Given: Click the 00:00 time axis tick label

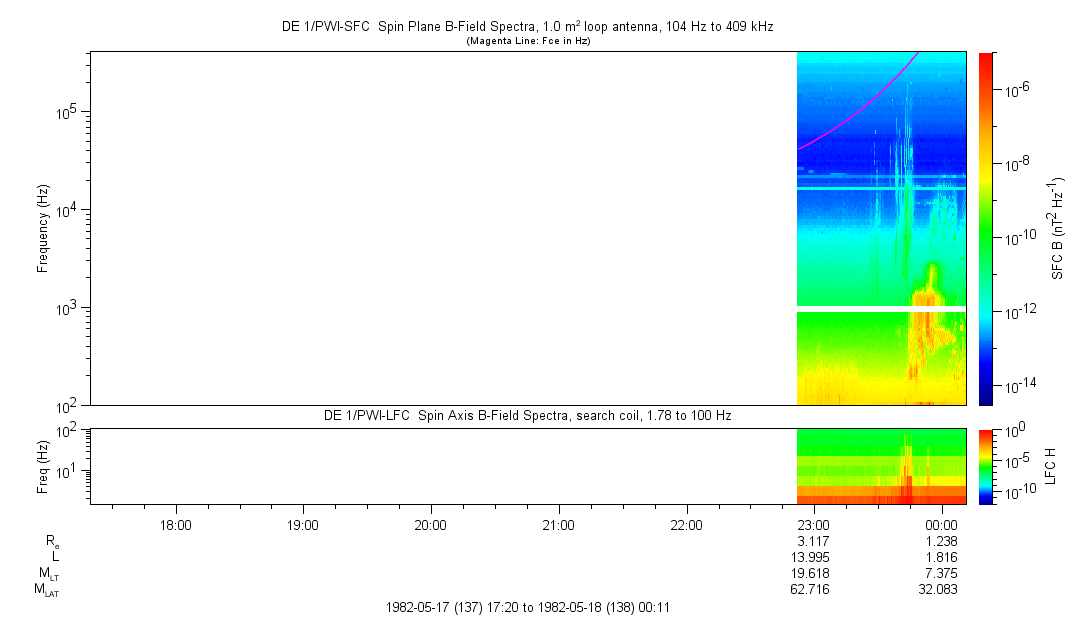Looking at the screenshot, I should pos(942,523).
